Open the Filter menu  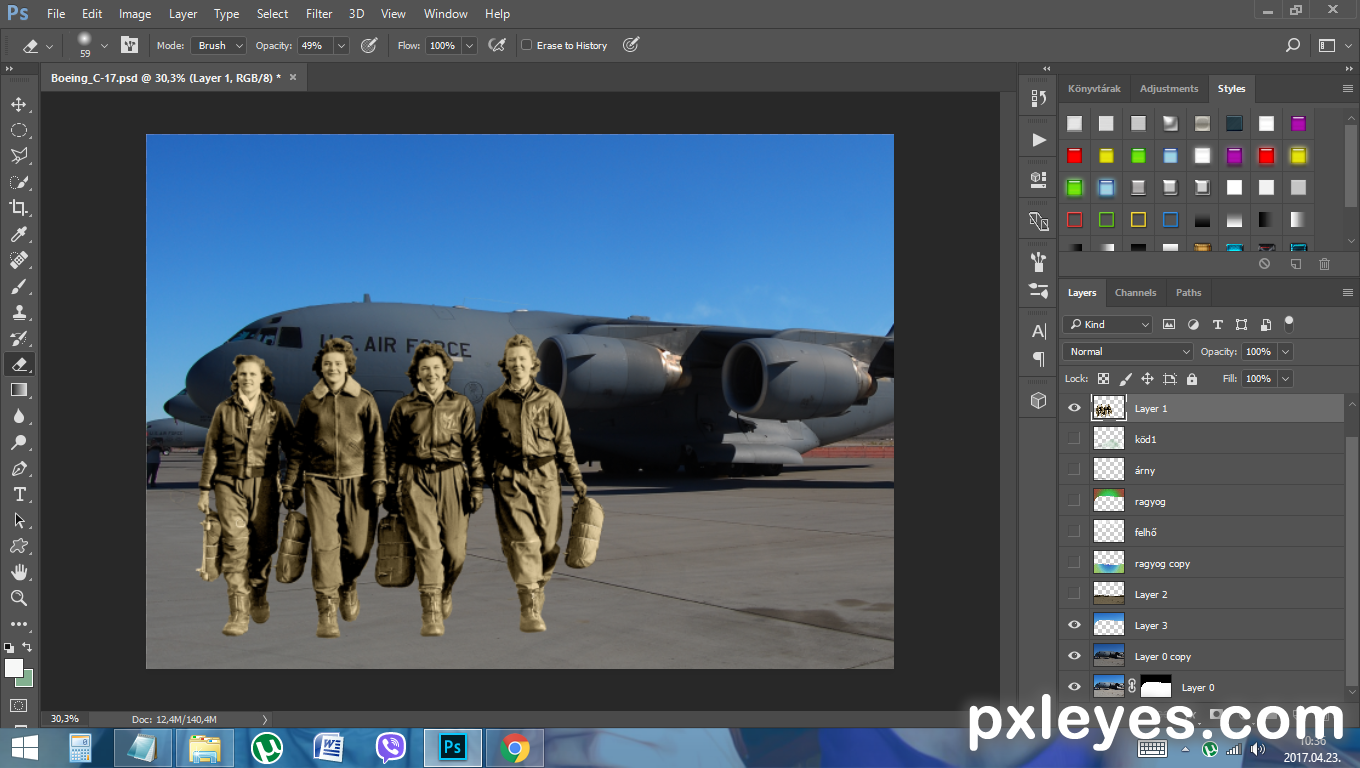tap(319, 14)
